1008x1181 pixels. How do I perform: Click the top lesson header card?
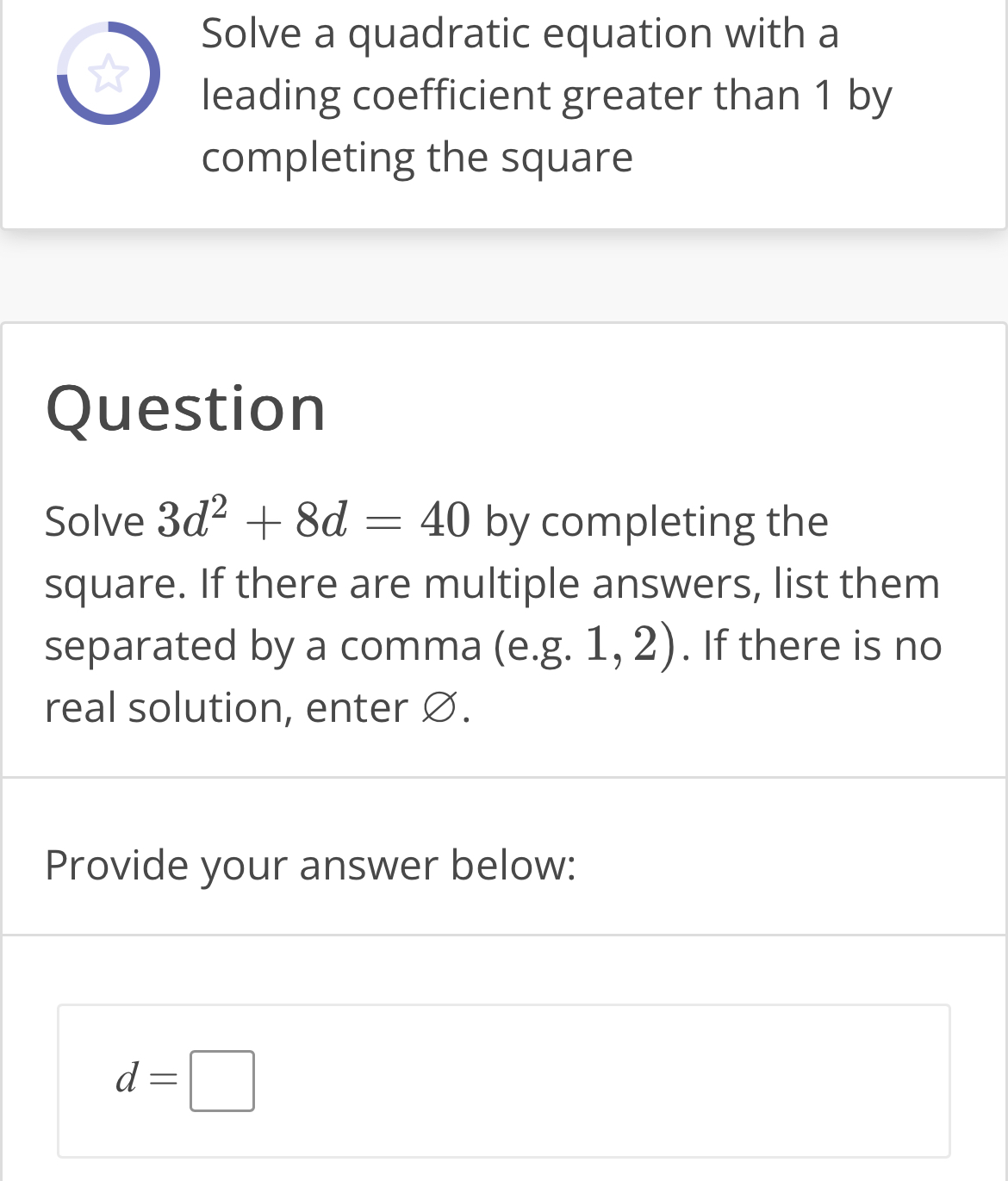tap(504, 112)
